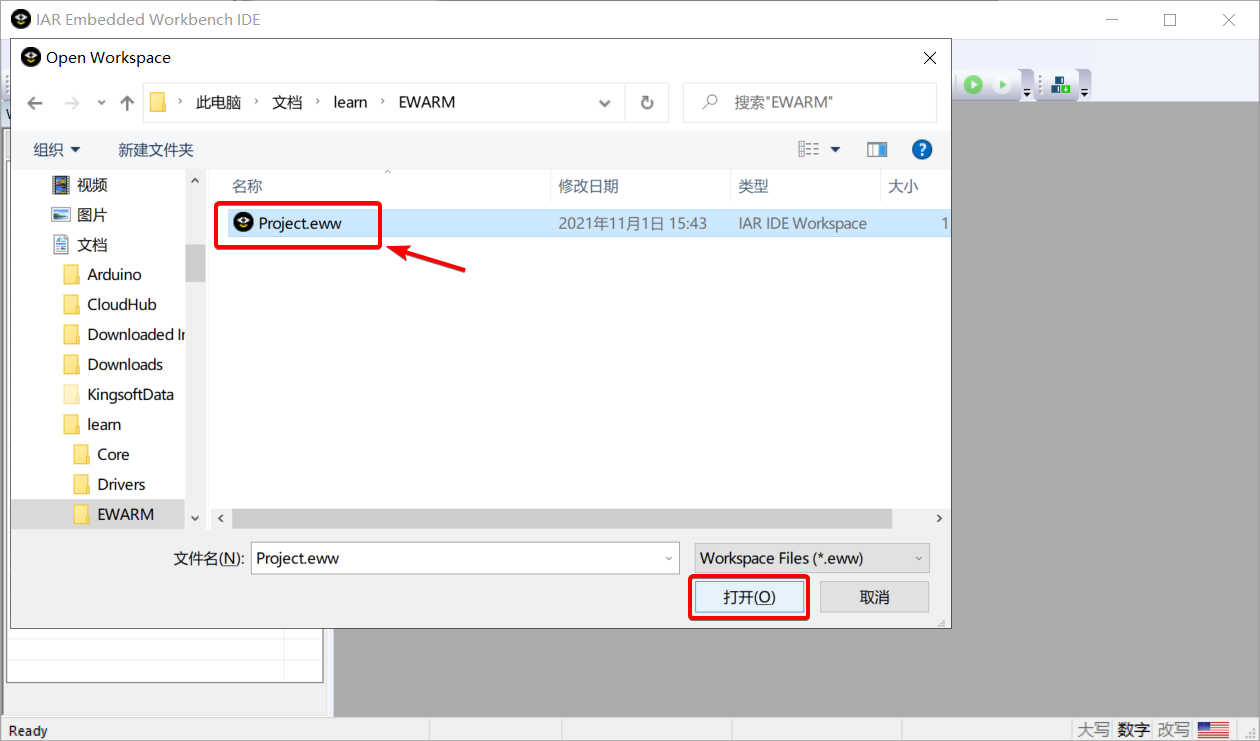
Task: Open the 组织 organize dropdown menu
Action: pyautogui.click(x=57, y=150)
